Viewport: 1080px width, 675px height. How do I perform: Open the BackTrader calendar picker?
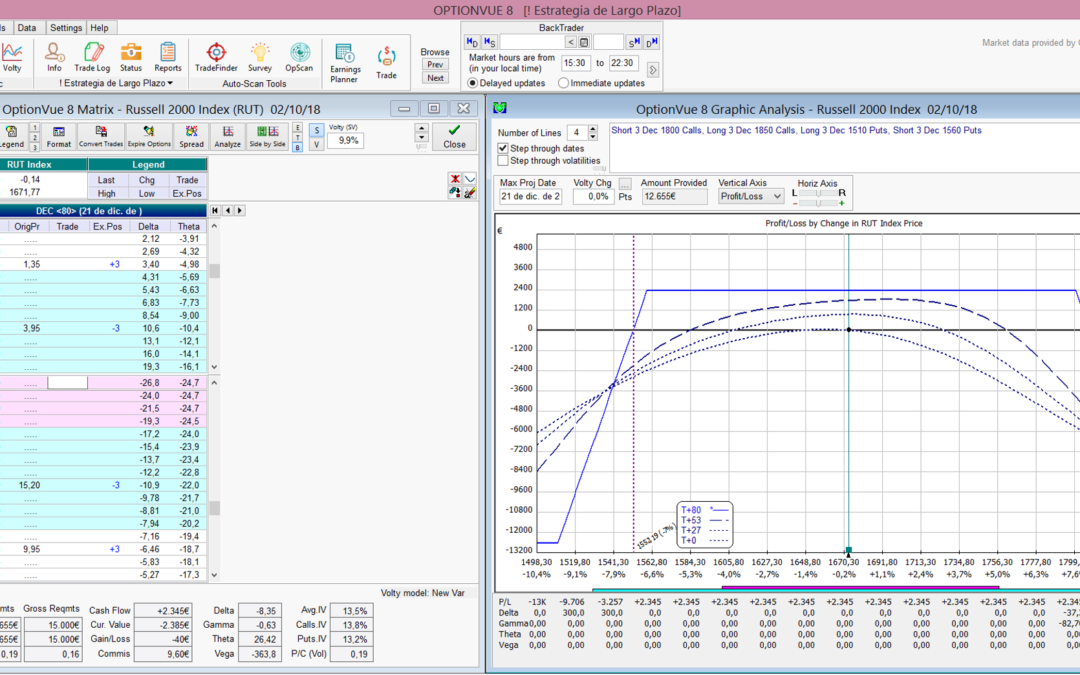tap(584, 42)
